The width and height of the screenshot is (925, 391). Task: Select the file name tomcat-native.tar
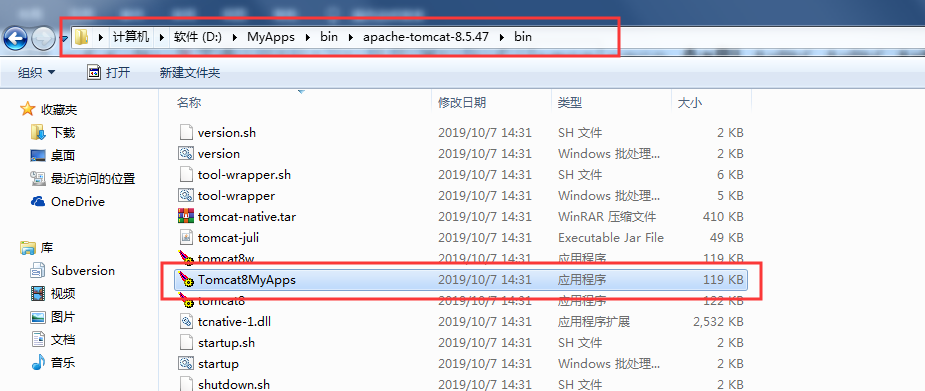247,217
